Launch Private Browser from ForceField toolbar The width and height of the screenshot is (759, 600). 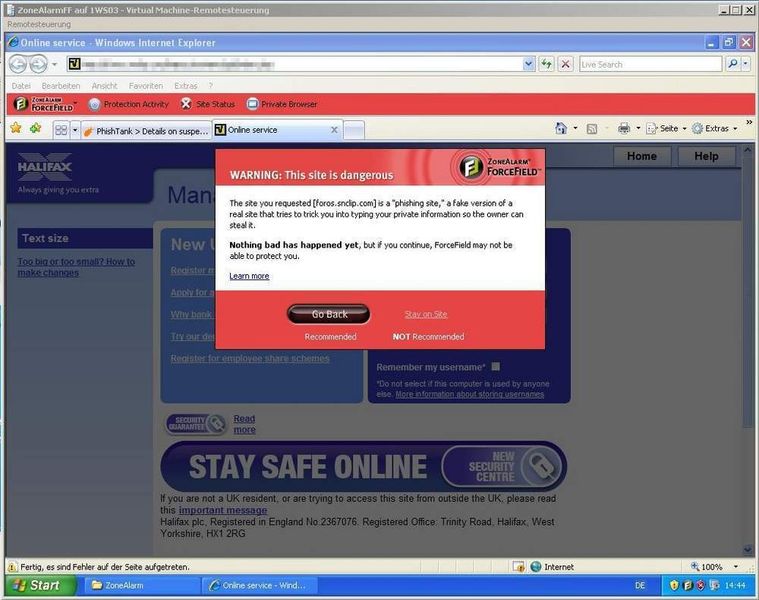(x=281, y=104)
